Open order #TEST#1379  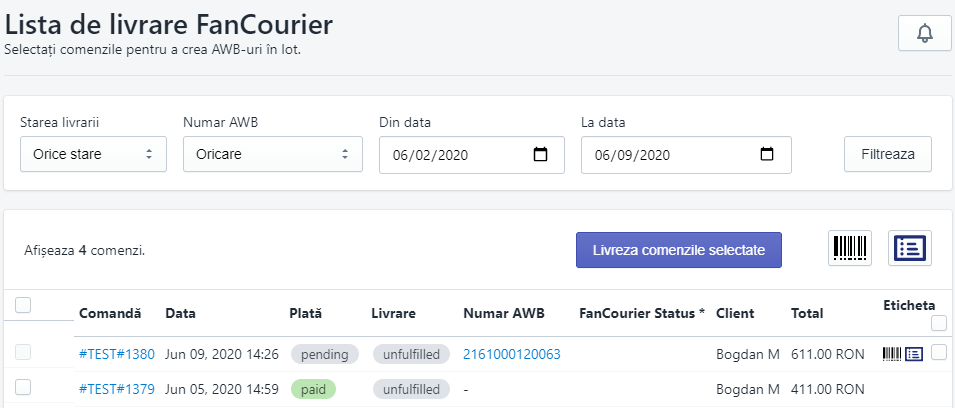pos(117,389)
